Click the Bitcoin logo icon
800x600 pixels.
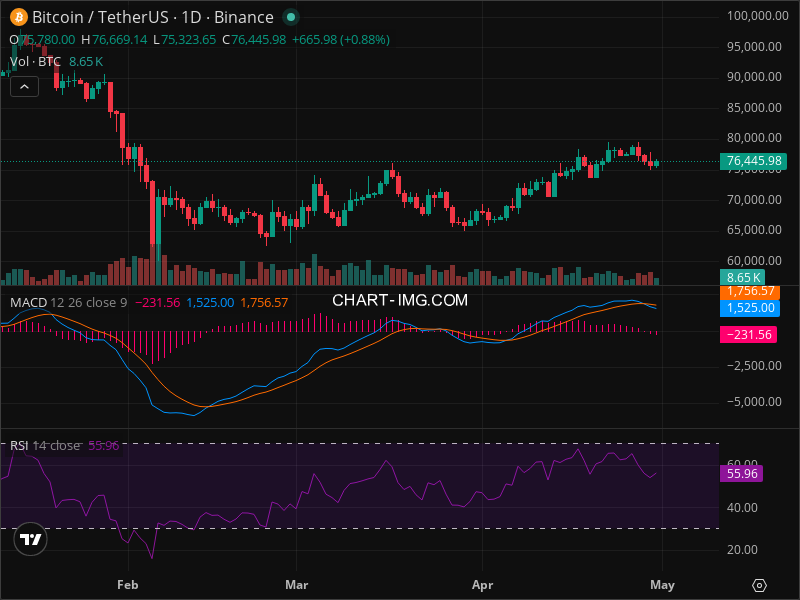pos(19,17)
